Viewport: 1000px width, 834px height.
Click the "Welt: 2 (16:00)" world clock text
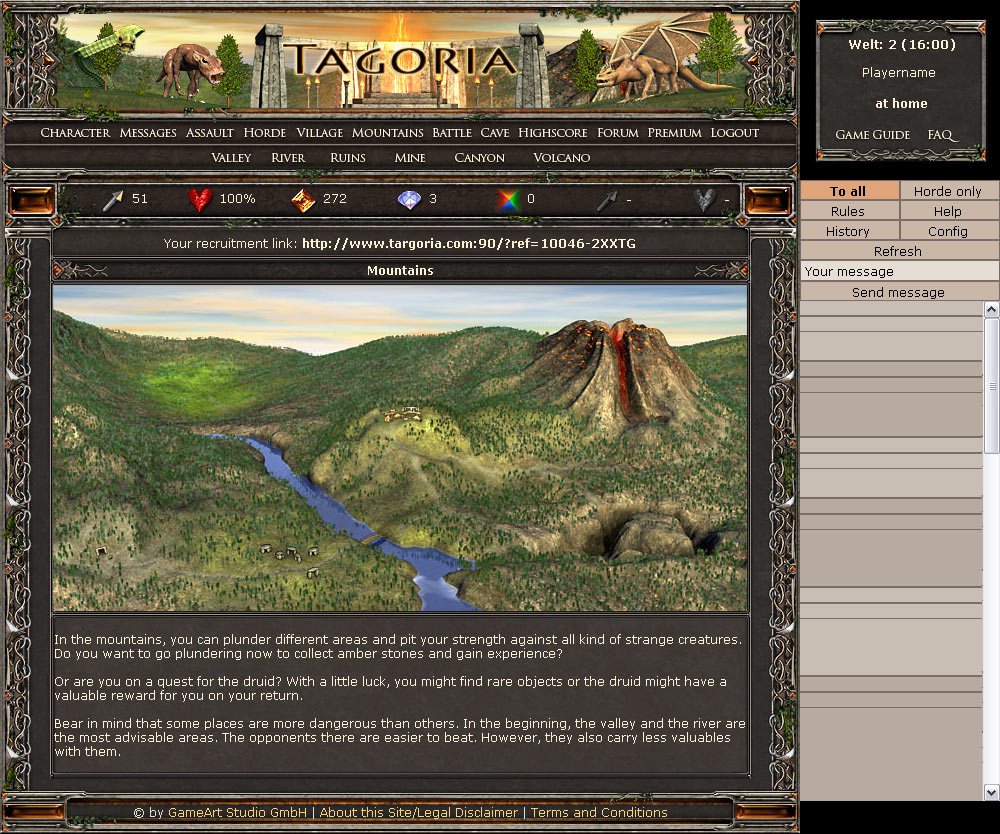pos(902,44)
